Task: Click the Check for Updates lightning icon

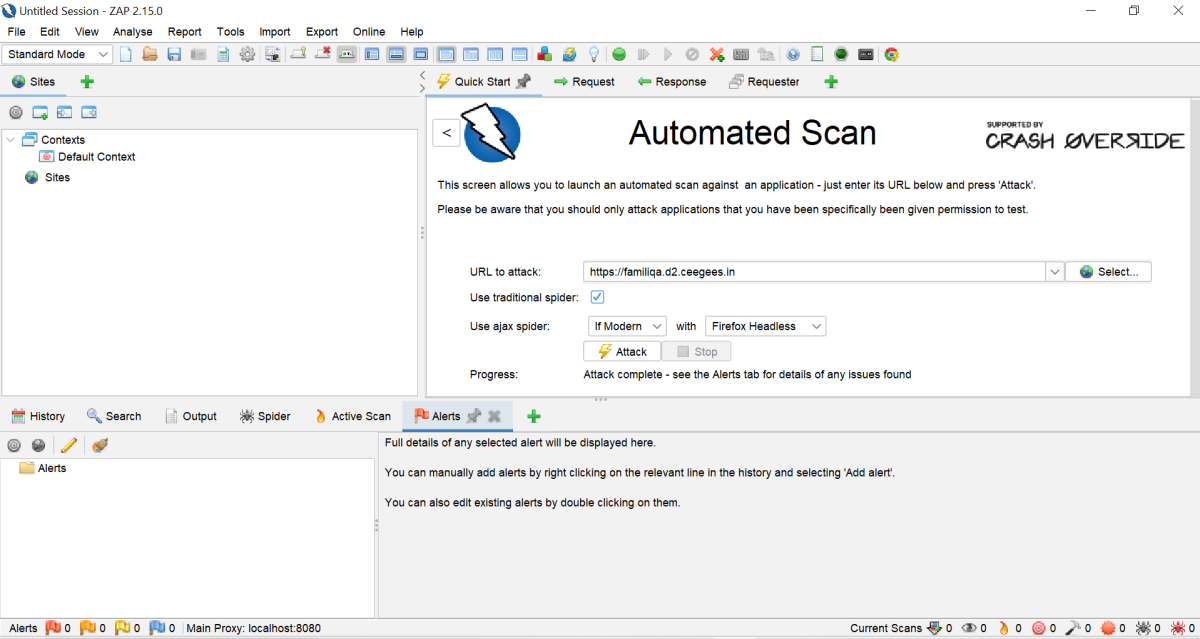Action: coord(569,54)
